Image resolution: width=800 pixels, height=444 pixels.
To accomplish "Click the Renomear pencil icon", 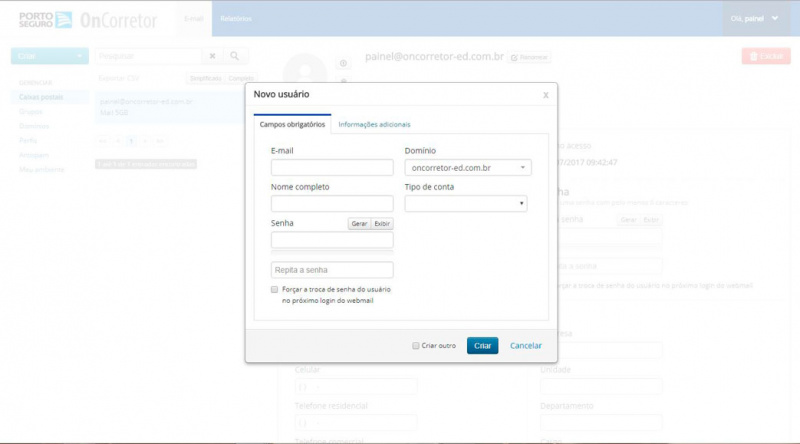I will click(x=514, y=57).
